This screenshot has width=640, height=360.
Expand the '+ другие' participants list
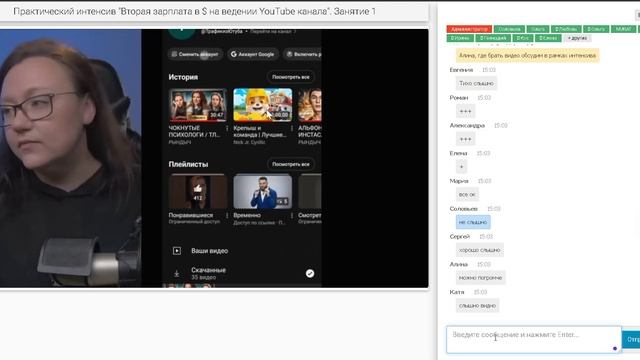coord(577,38)
